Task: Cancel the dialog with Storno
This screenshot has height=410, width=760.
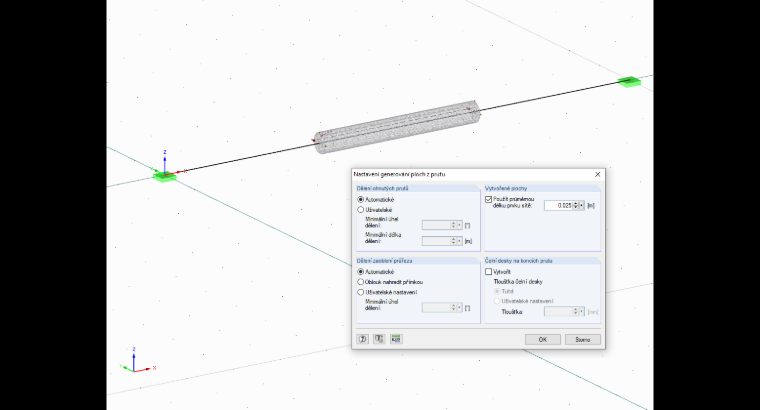Action: point(583,340)
